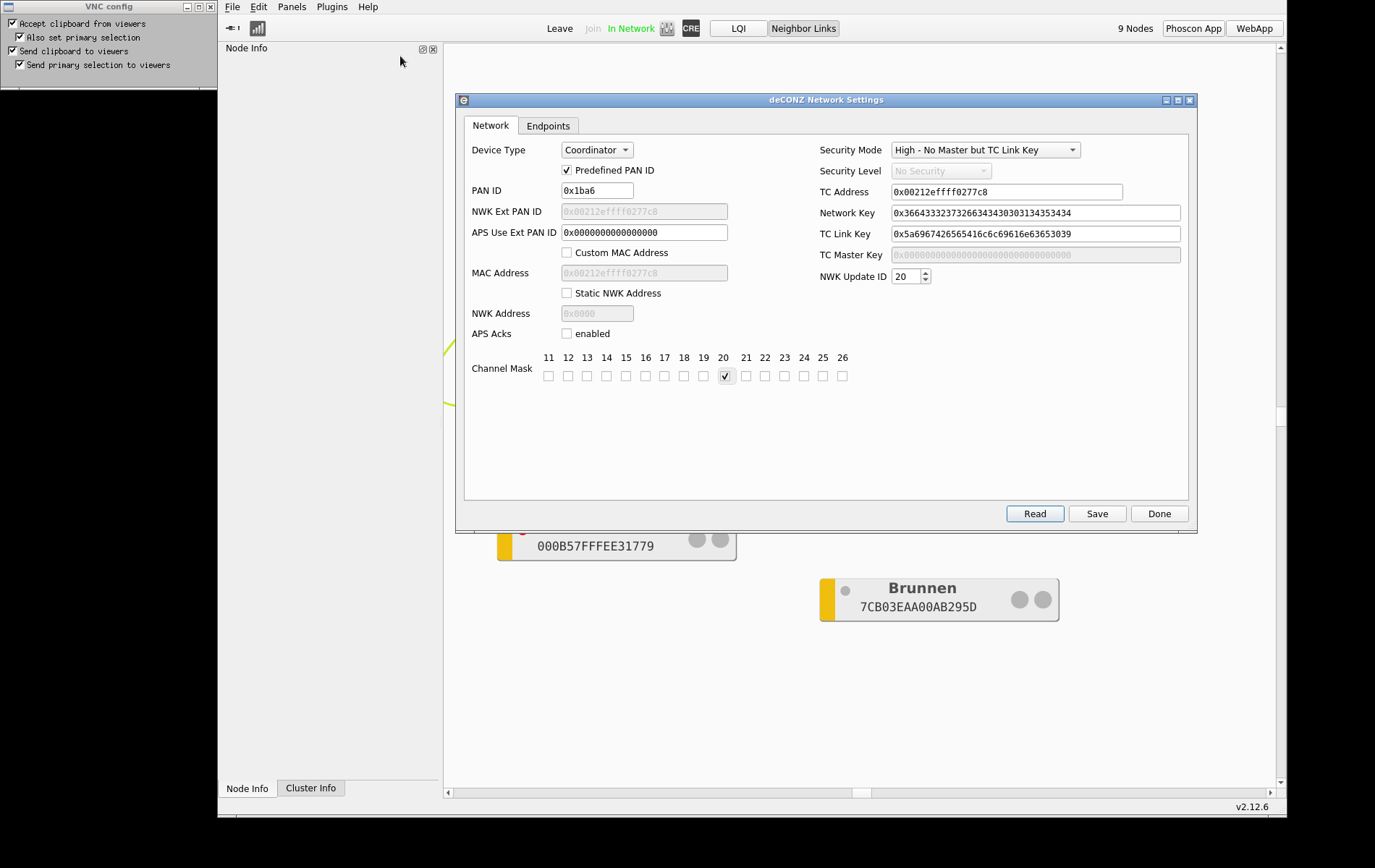This screenshot has height=868, width=1375.
Task: Open the Phoscon App button
Action: pyautogui.click(x=1194, y=29)
